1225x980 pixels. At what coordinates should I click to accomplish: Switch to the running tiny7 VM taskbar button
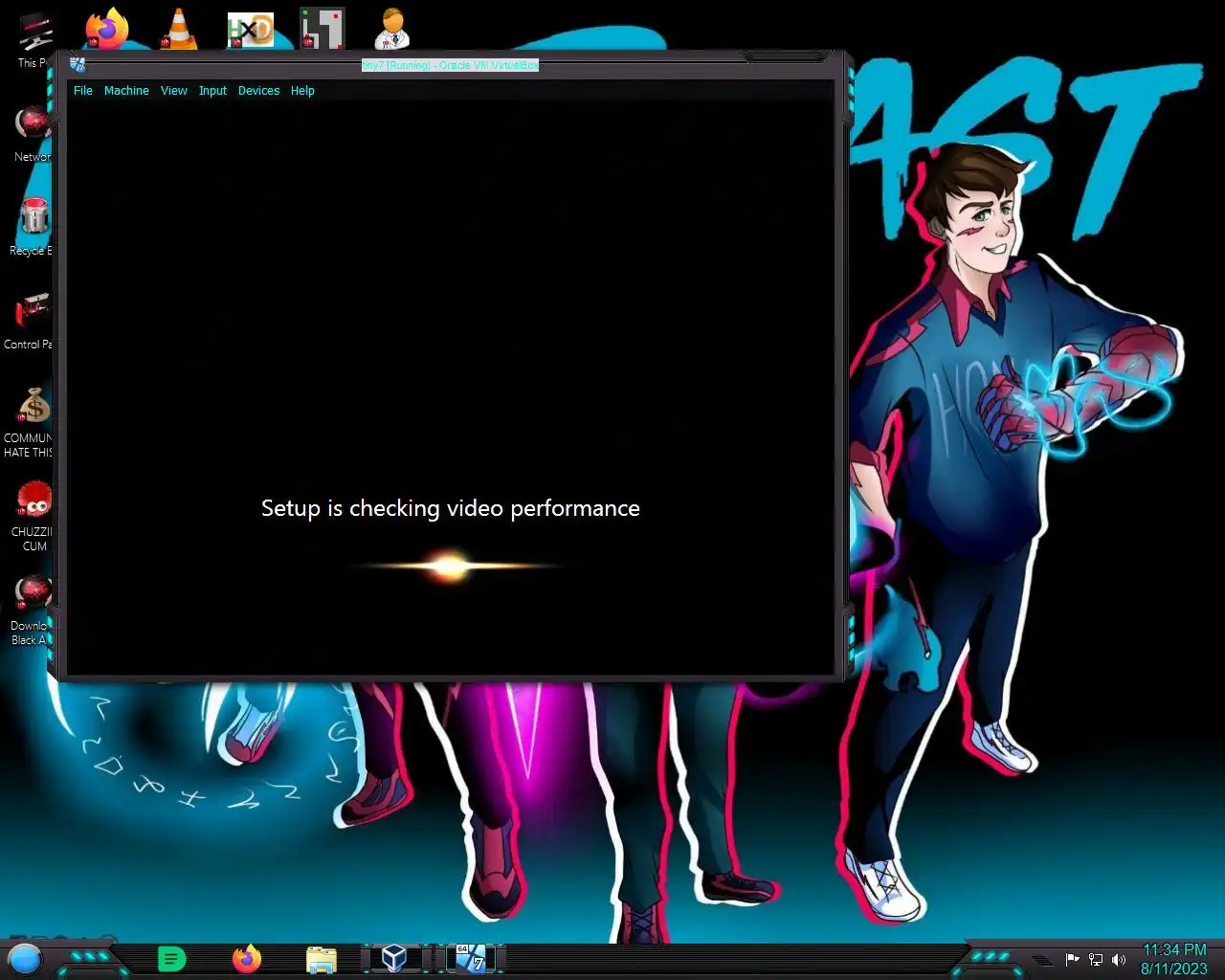470,958
